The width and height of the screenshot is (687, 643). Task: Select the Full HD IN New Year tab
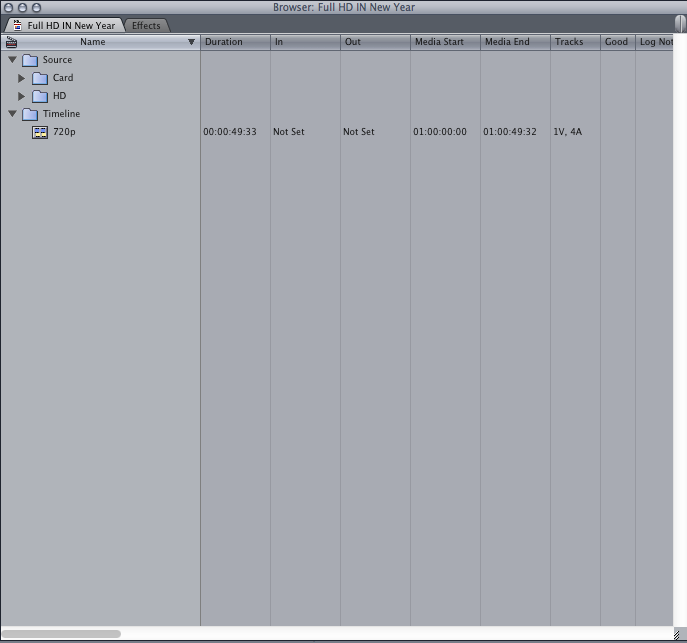[65, 25]
